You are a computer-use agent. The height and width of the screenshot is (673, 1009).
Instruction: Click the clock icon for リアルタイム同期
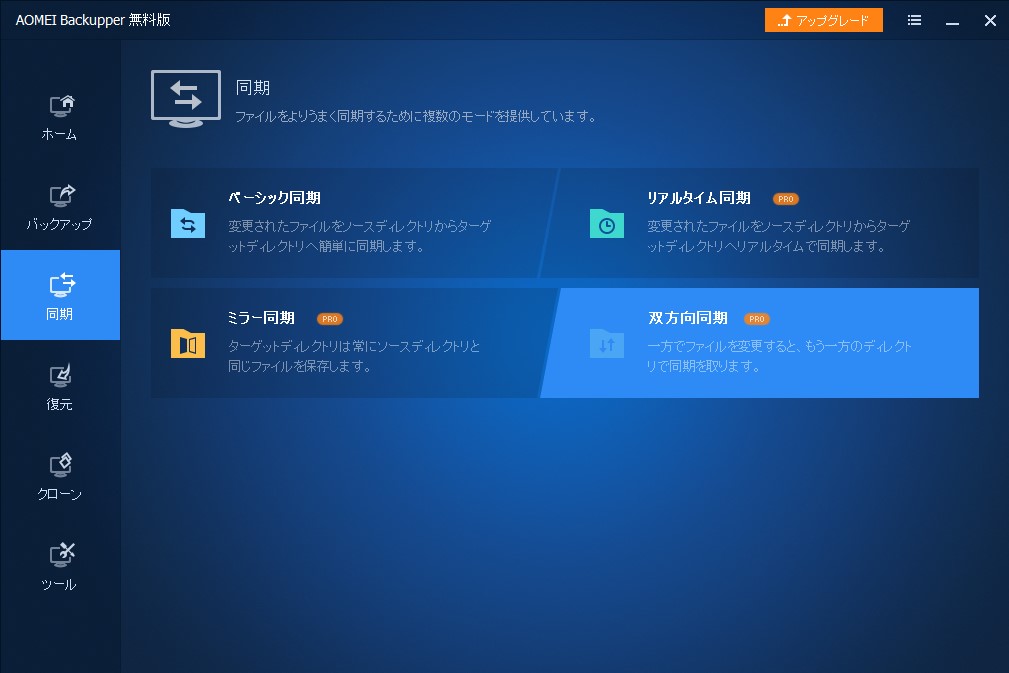click(606, 223)
